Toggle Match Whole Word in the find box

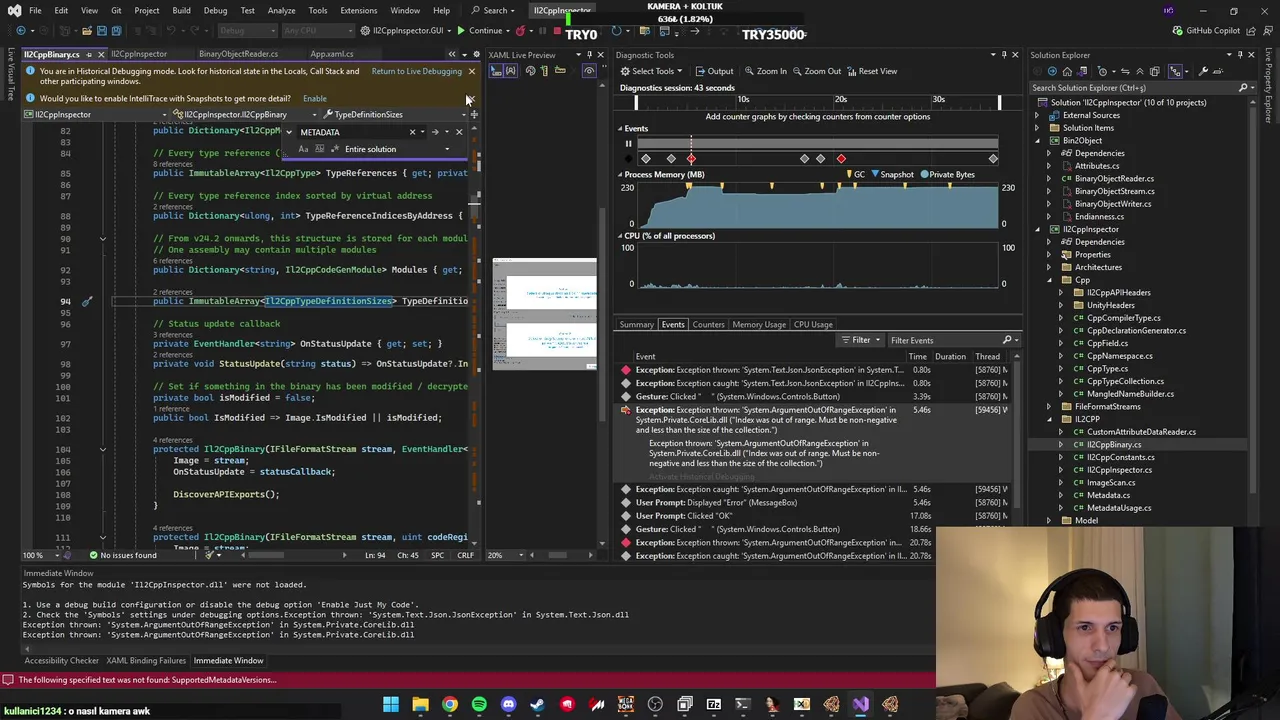[x=319, y=149]
